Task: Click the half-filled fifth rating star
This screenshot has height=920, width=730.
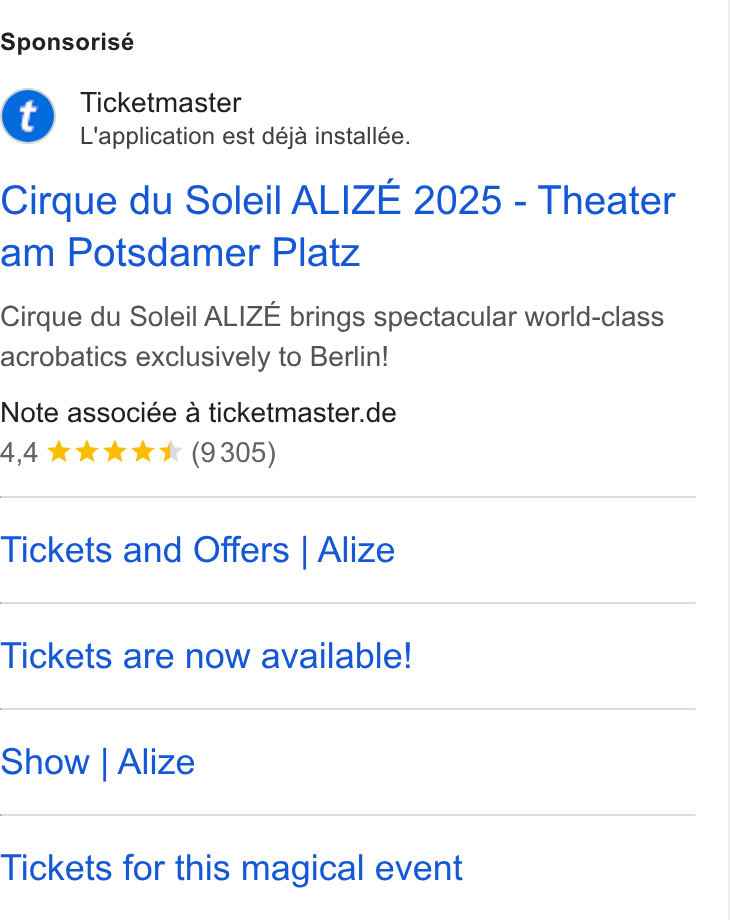Action: 170,452
